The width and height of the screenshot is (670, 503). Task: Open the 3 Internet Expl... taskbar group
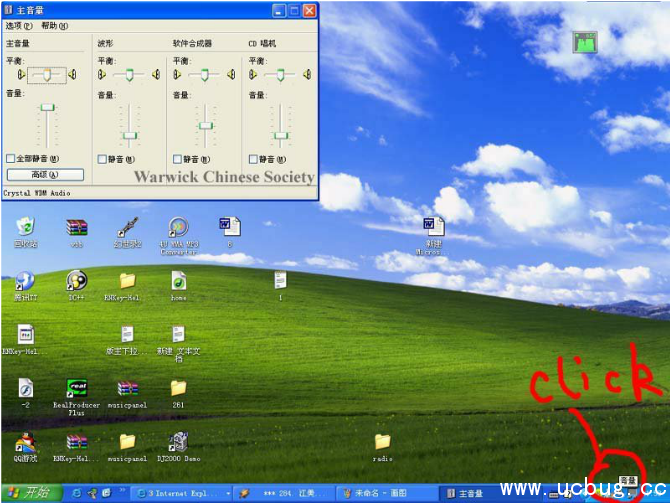[x=181, y=494]
